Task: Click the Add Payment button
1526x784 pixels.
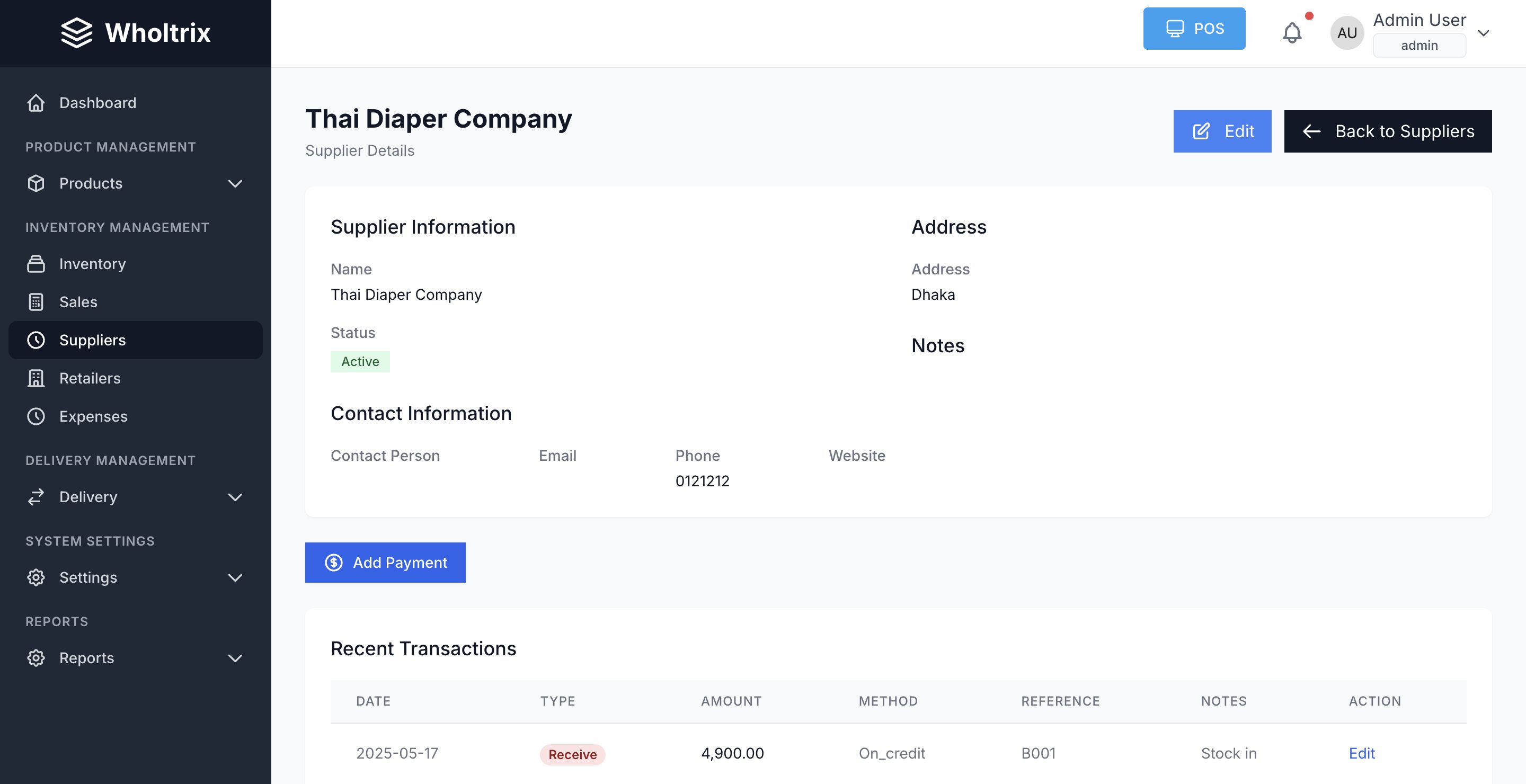Action: click(x=385, y=563)
